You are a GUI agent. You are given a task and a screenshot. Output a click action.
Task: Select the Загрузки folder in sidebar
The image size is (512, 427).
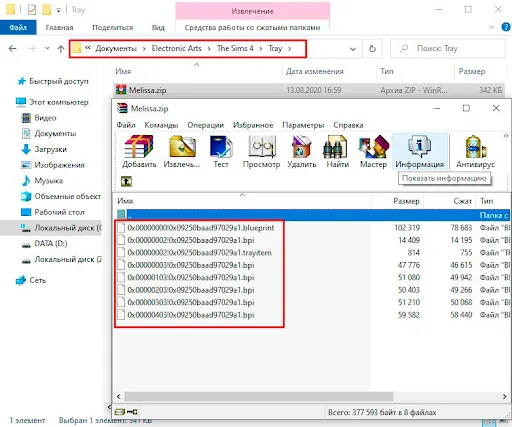51,149
